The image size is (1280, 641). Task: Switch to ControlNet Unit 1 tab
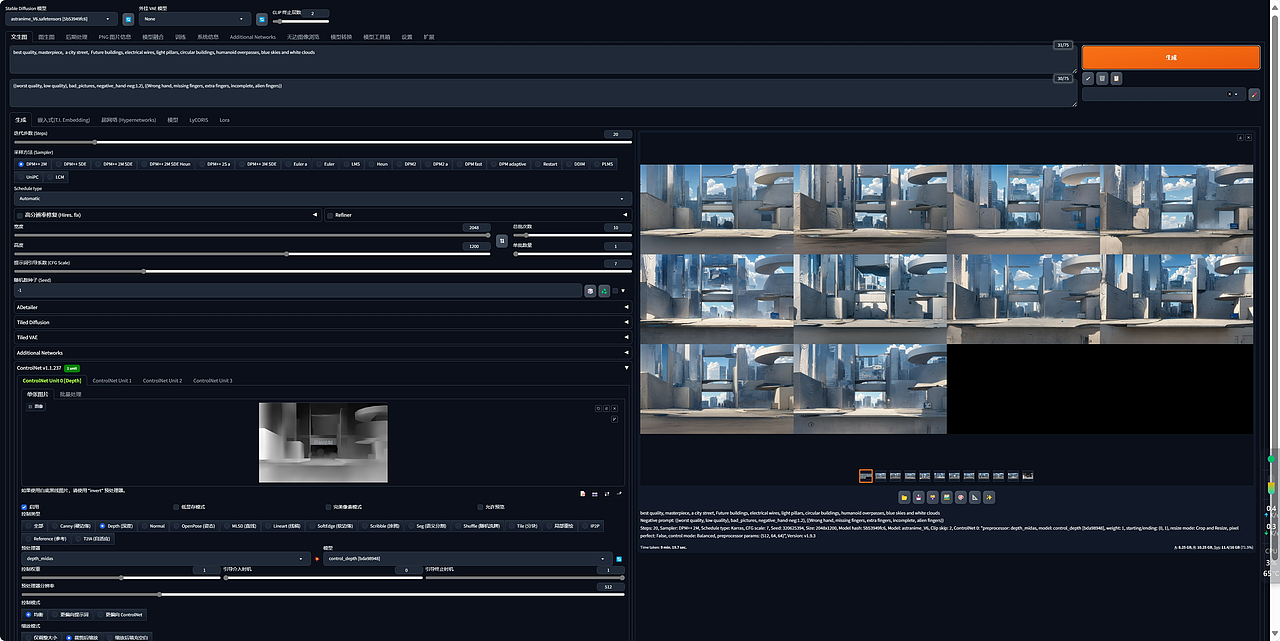point(112,380)
